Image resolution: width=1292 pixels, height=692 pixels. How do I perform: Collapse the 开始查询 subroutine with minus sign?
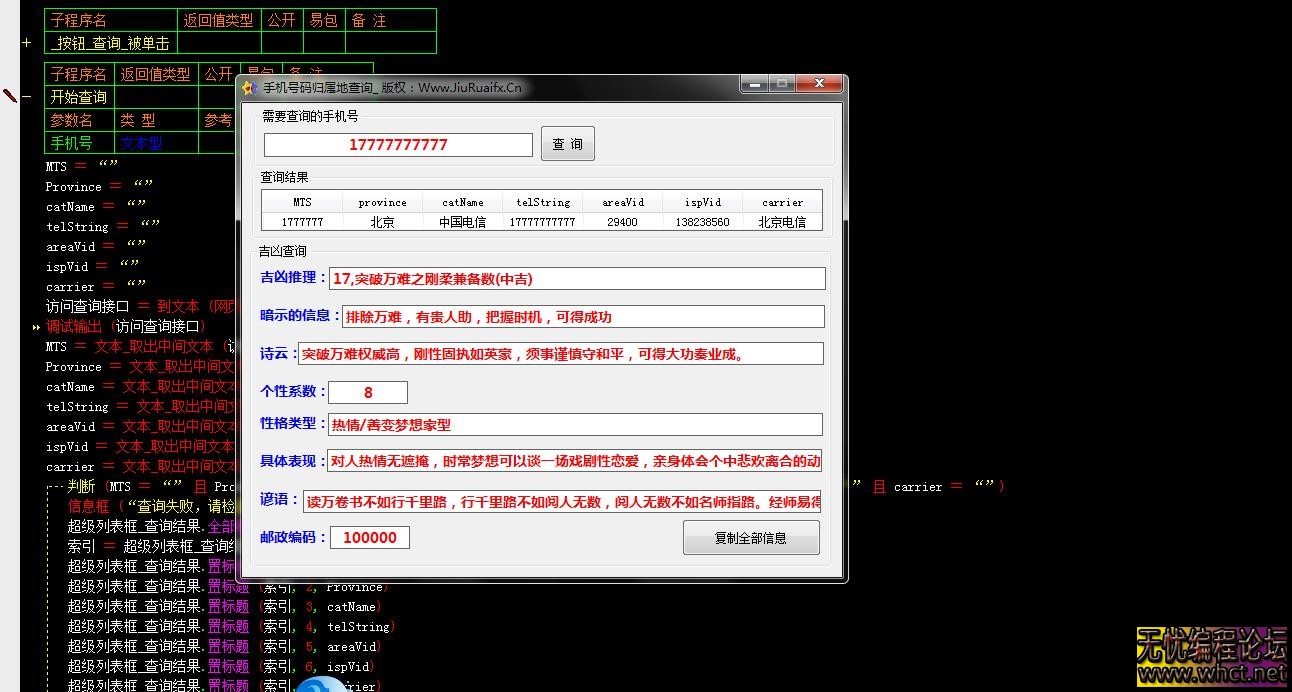coord(27,97)
